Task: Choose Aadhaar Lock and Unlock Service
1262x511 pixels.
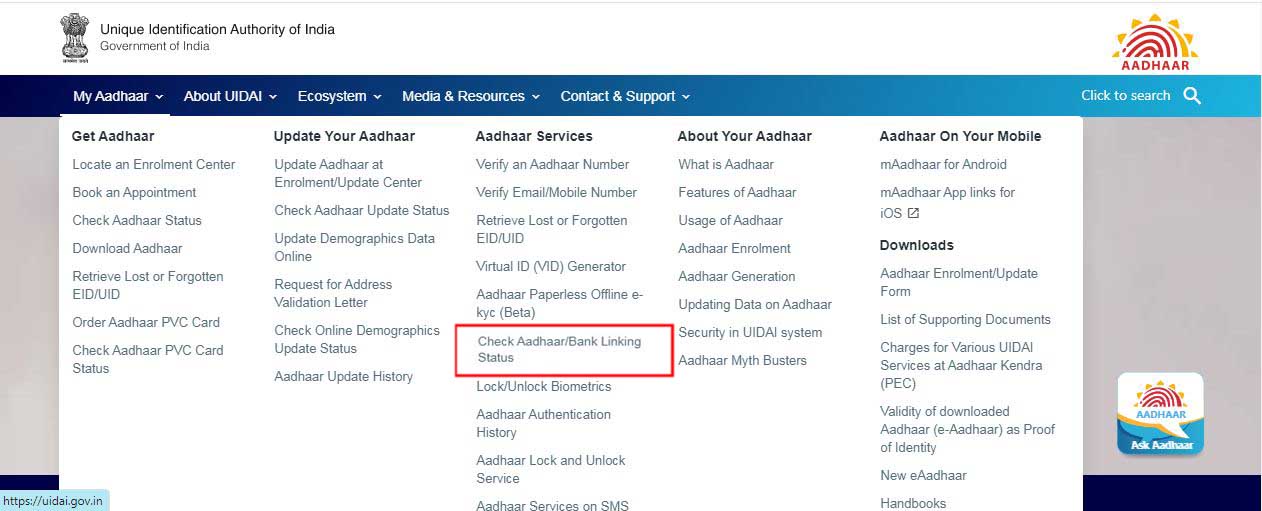Action: pos(551,469)
